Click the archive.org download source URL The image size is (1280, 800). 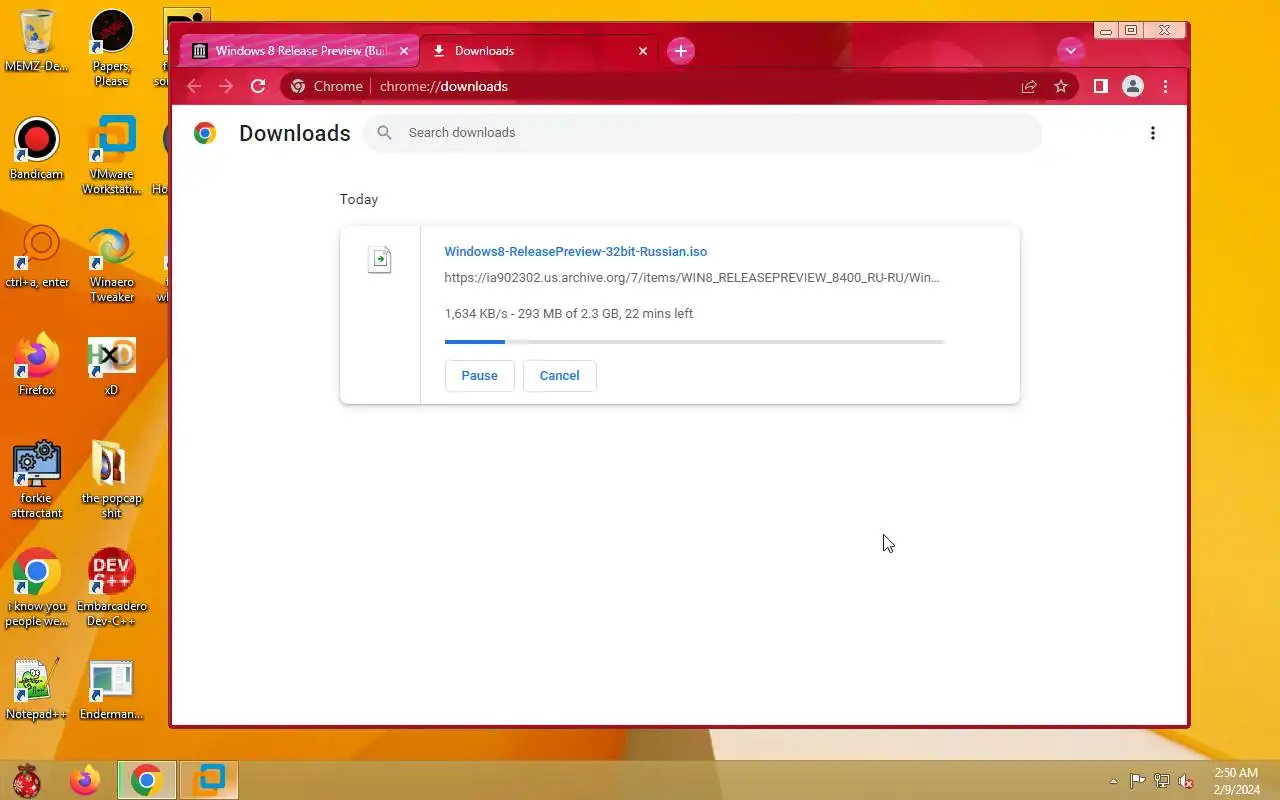[x=692, y=277]
